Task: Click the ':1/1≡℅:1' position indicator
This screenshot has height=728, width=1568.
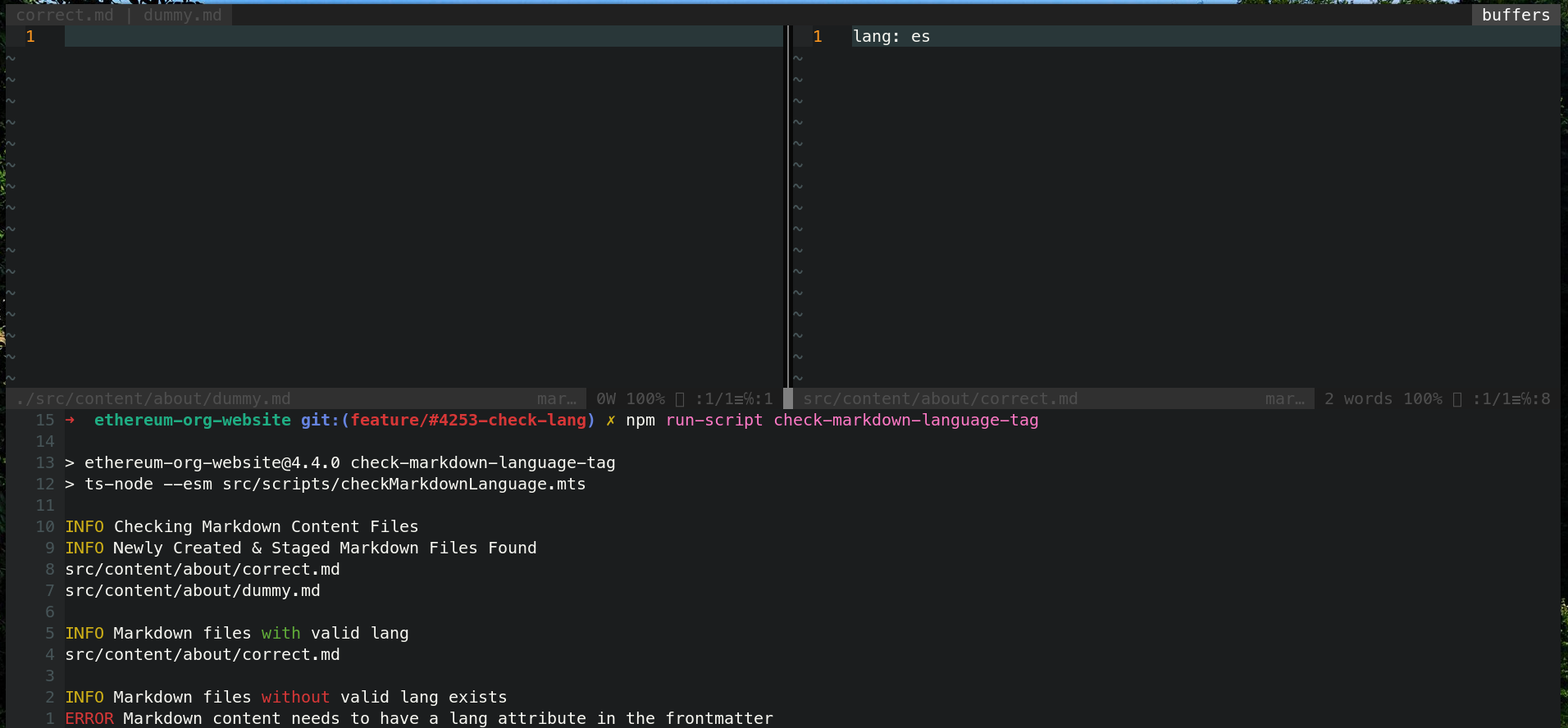Action: point(734,398)
